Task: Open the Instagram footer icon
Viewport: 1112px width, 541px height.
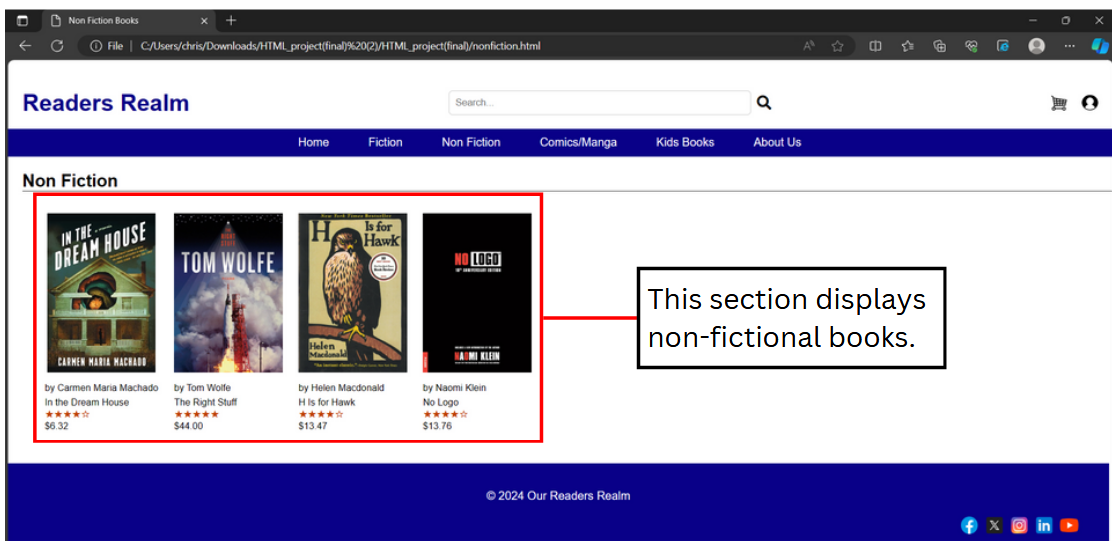Action: (x=1019, y=525)
